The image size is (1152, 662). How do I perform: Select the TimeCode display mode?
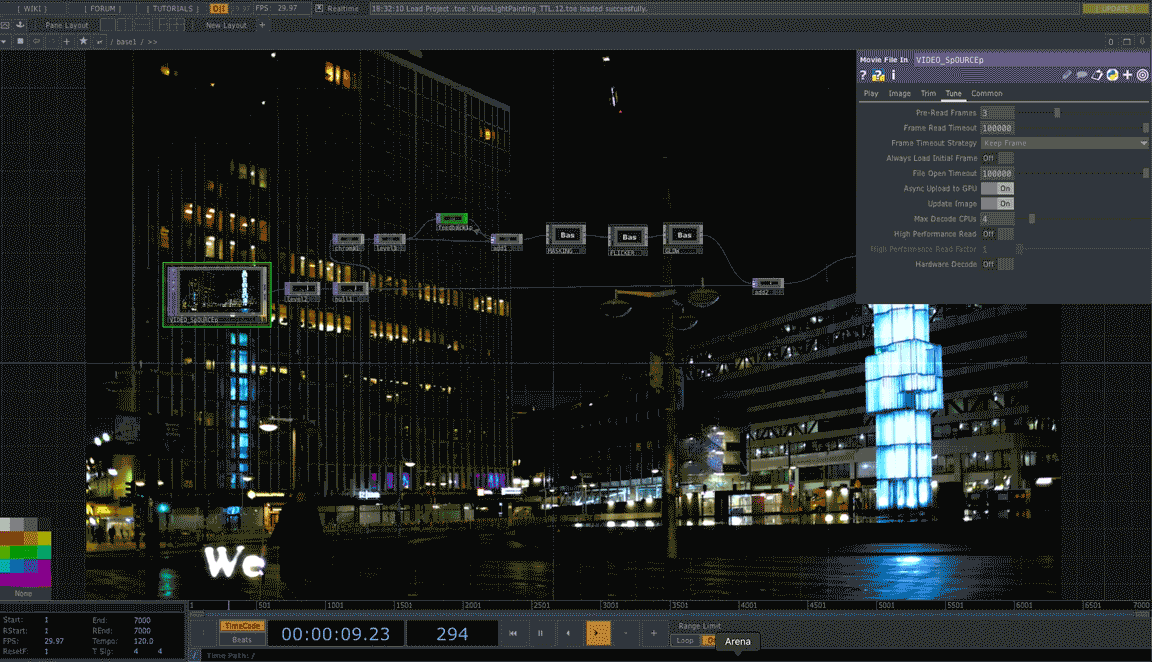242,626
